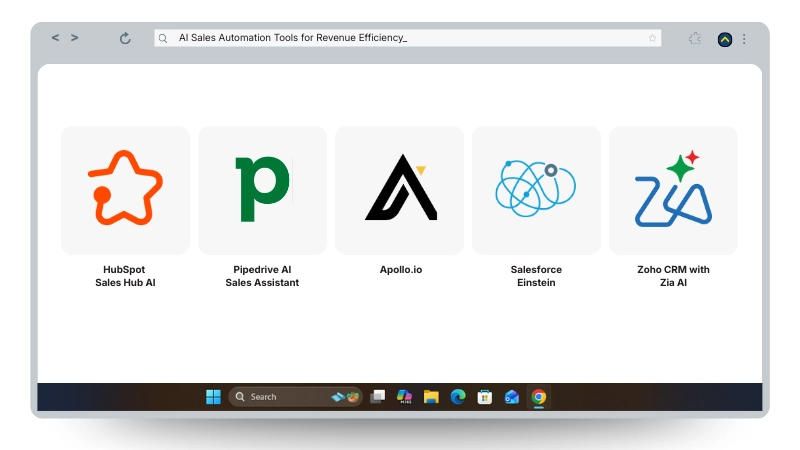
Task: Select the Salesforce Einstein label
Action: 536,276
